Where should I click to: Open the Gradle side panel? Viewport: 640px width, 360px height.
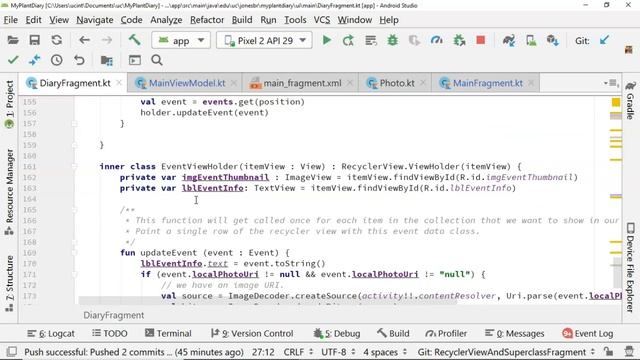630,100
